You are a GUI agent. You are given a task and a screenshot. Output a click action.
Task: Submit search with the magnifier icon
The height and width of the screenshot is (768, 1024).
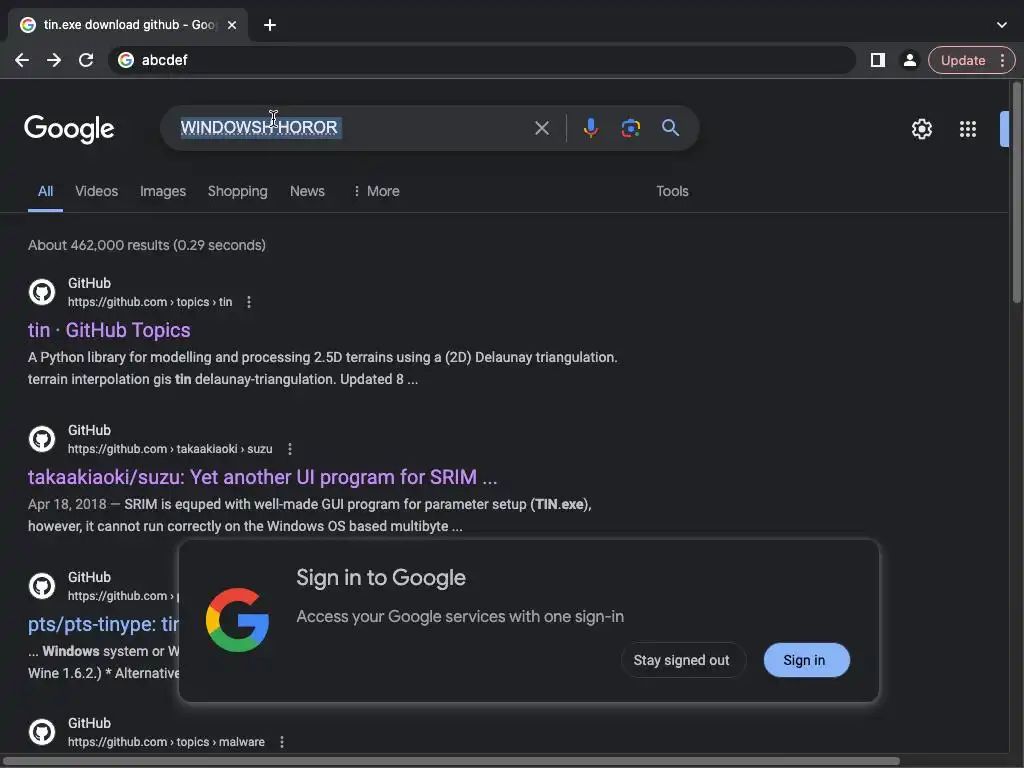click(670, 127)
